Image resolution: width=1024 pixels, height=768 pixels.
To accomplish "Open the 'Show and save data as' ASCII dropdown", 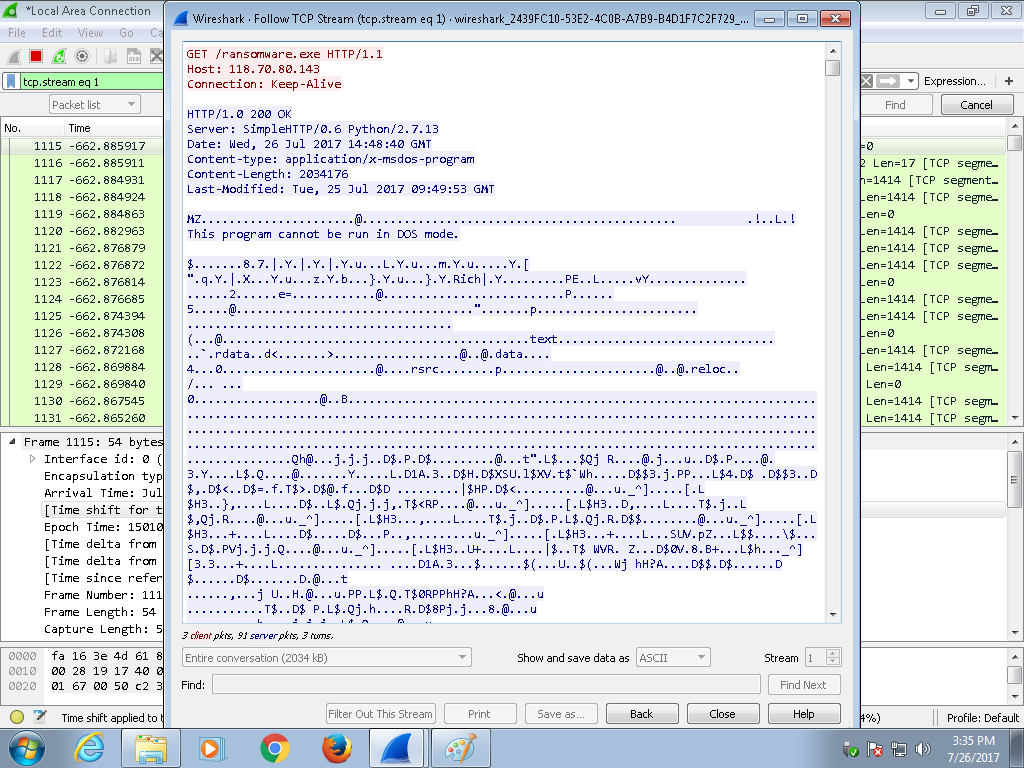I will (x=673, y=658).
